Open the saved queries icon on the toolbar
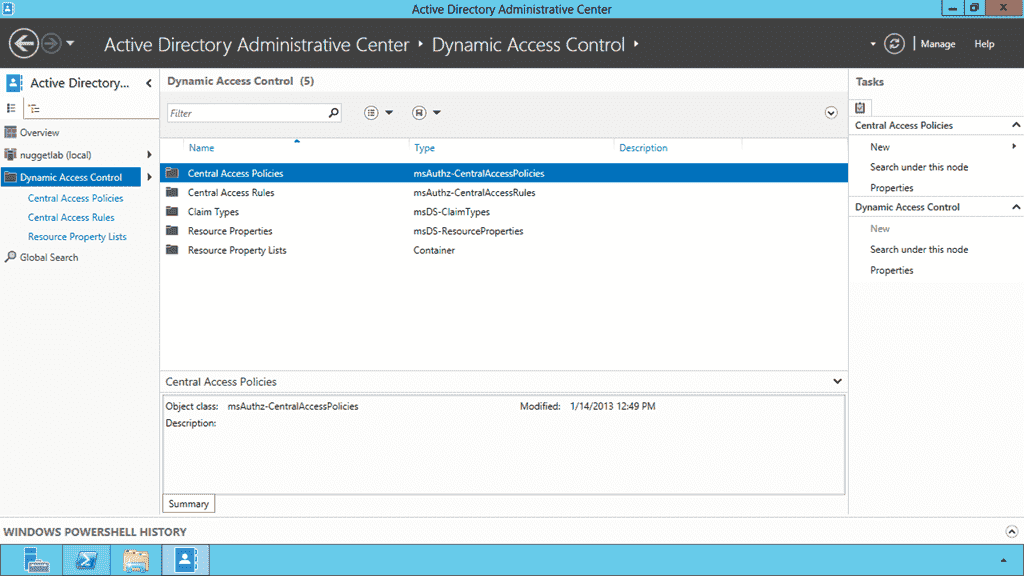 pyautogui.click(x=420, y=112)
